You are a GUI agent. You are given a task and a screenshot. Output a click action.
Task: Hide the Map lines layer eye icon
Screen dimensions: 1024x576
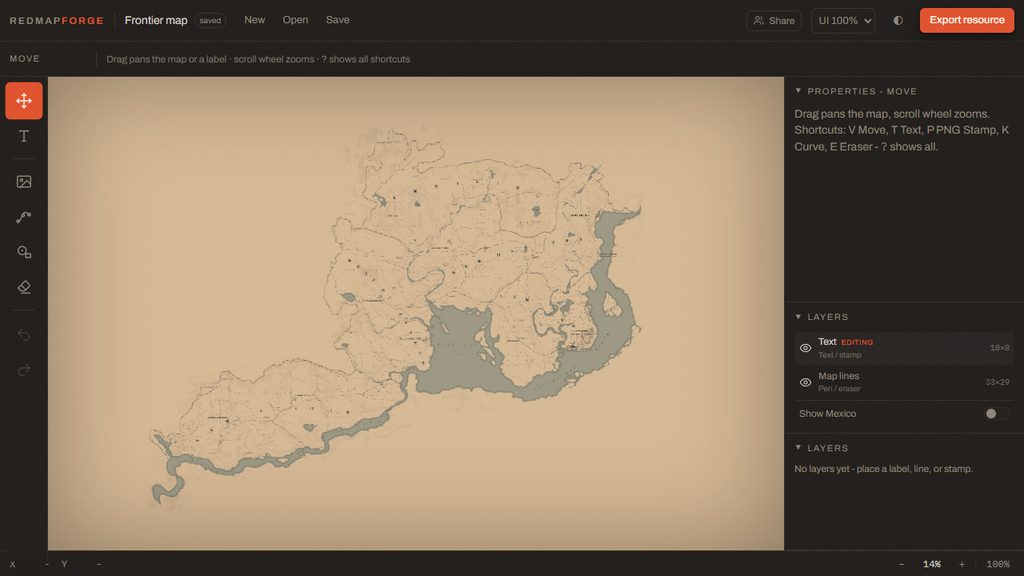coord(805,382)
